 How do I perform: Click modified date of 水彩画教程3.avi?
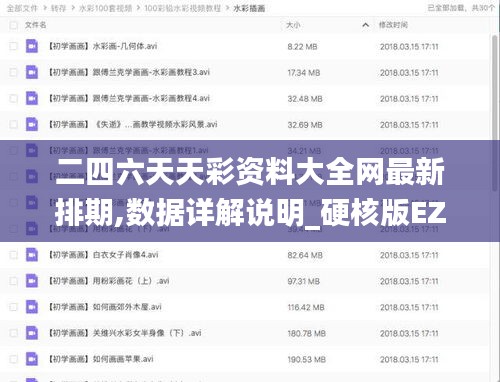click(x=409, y=72)
